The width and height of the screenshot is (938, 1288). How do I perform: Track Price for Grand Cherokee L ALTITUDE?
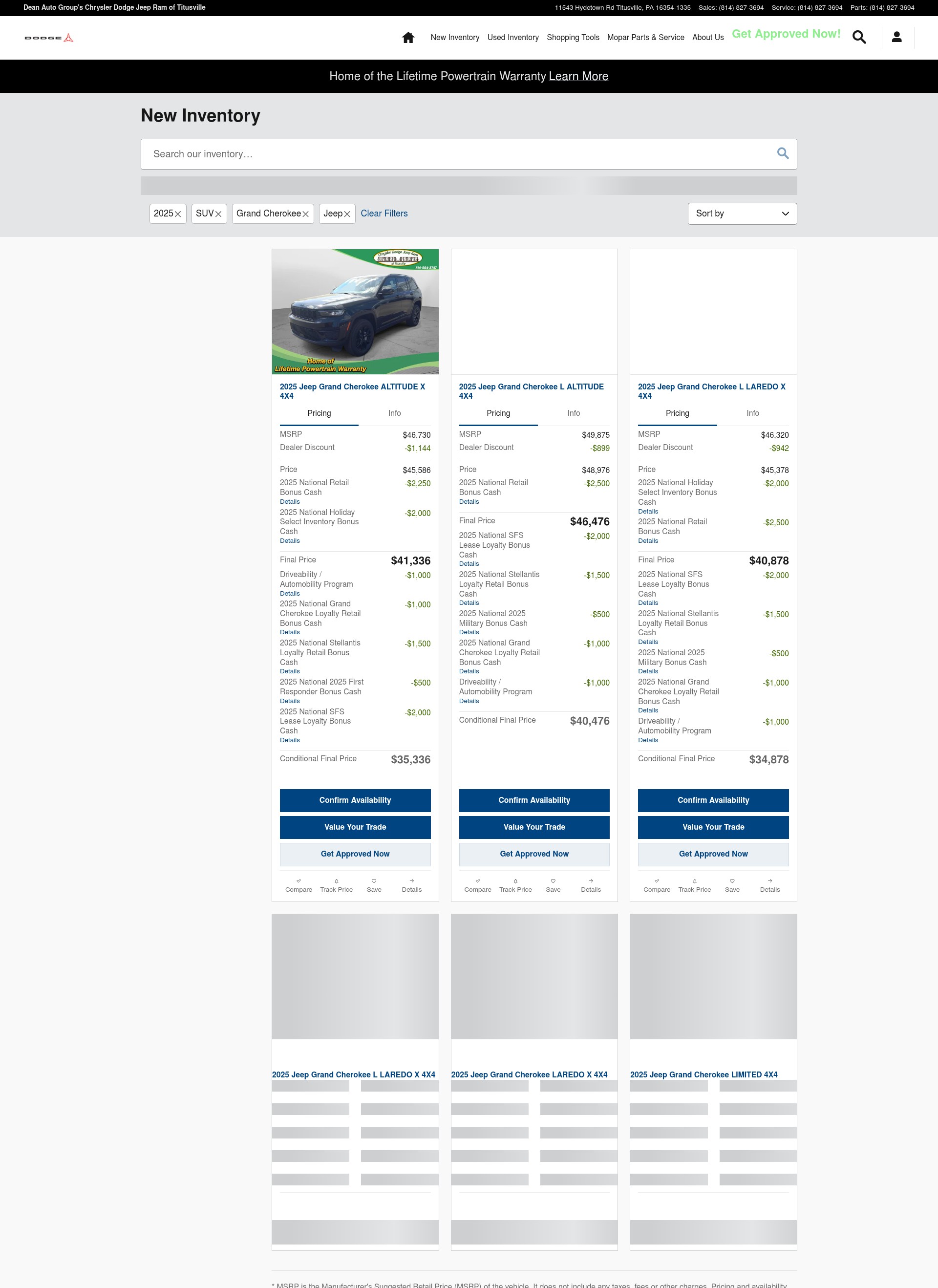click(x=515, y=885)
